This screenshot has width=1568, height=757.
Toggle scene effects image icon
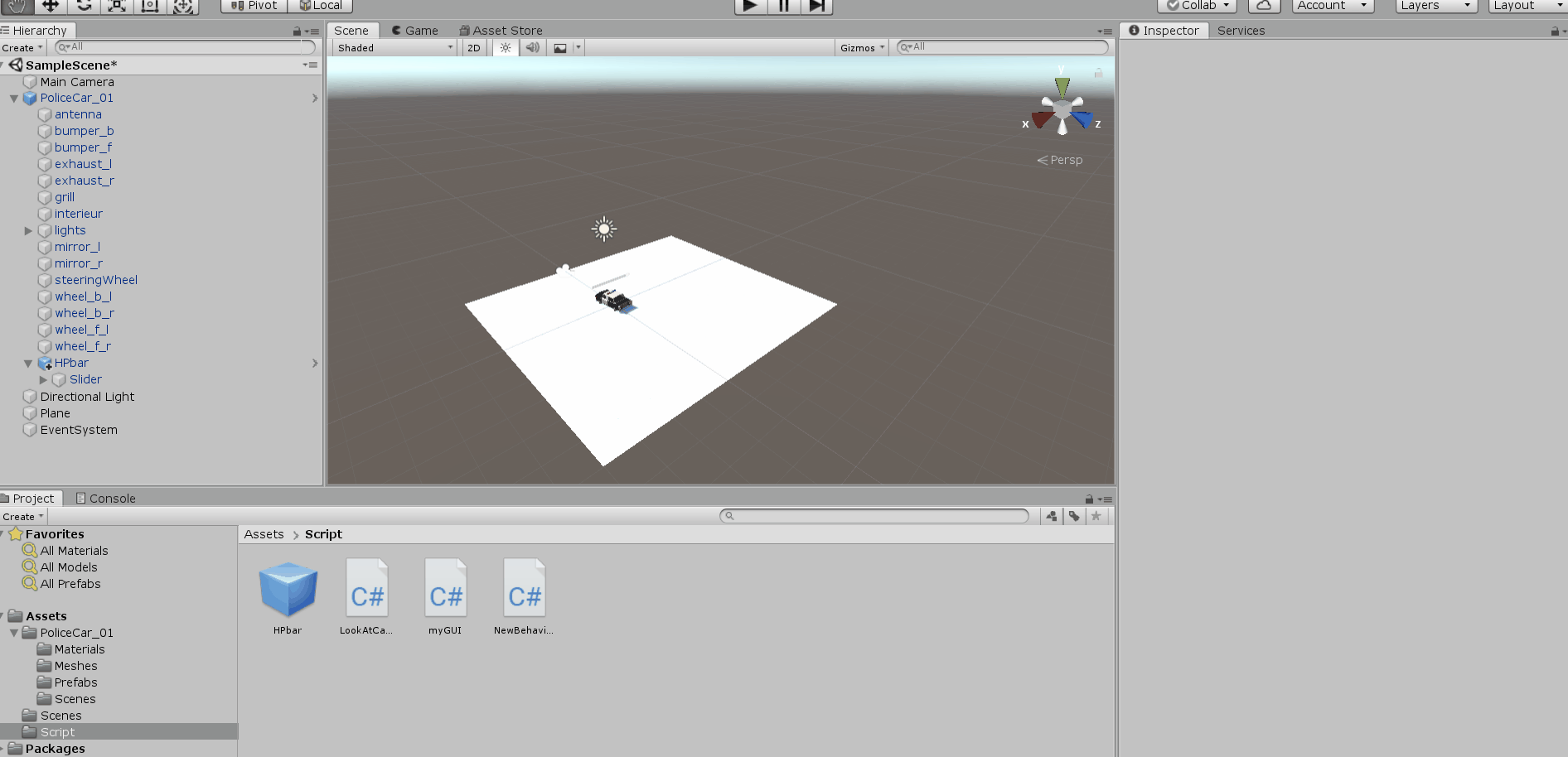[560, 48]
